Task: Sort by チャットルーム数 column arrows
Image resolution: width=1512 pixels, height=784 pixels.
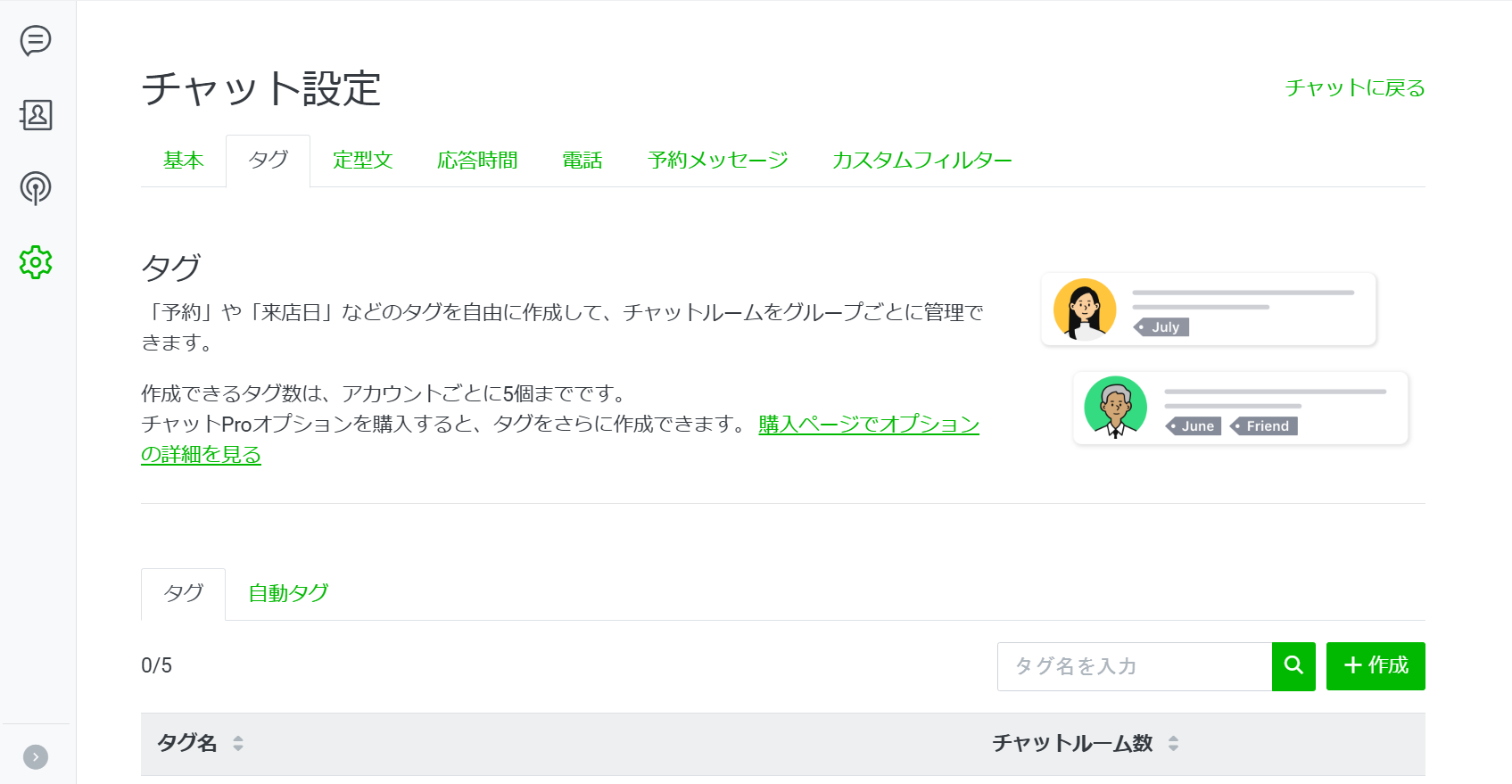Action: [x=1173, y=743]
